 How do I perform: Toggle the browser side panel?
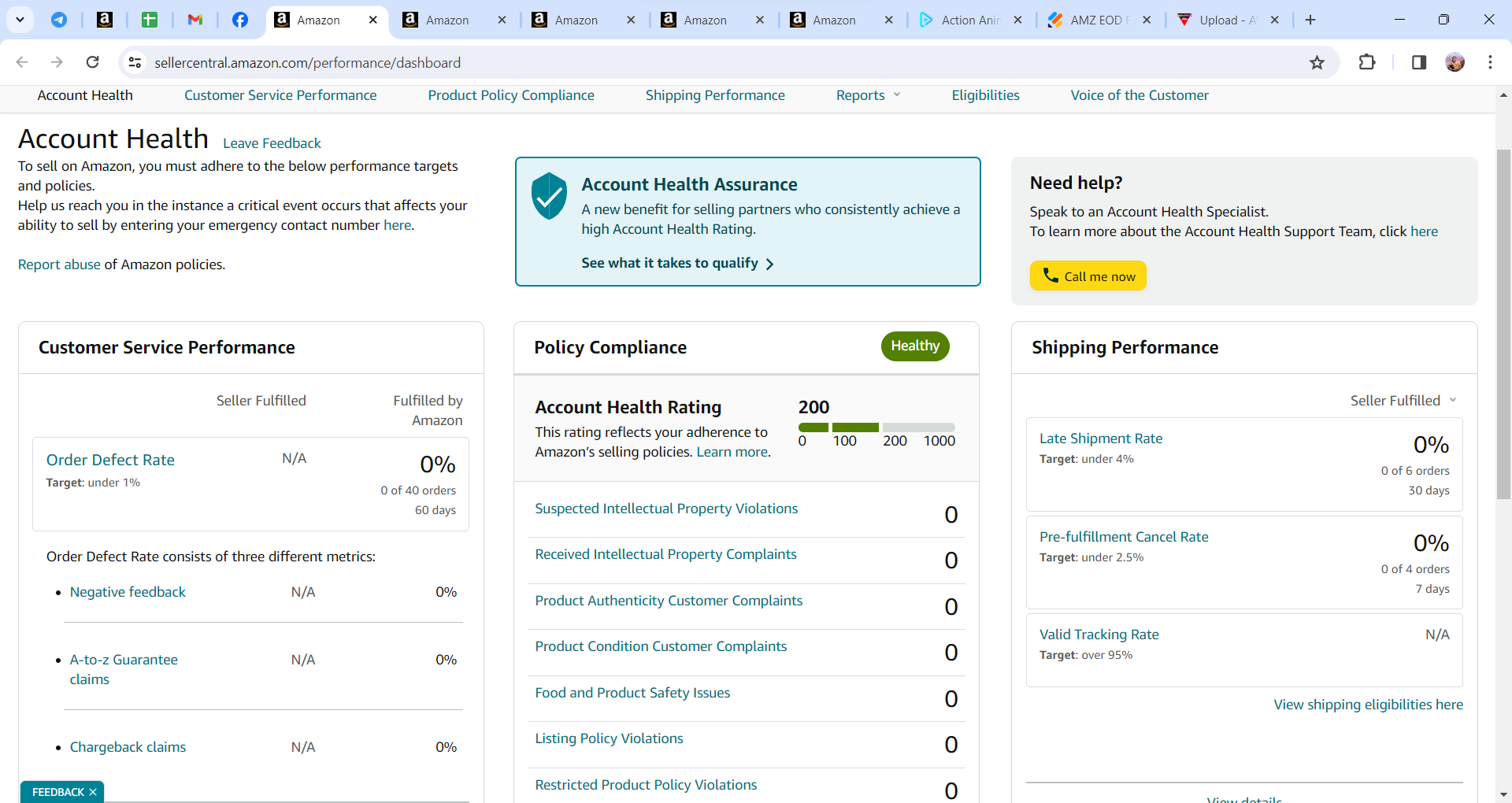(x=1419, y=62)
